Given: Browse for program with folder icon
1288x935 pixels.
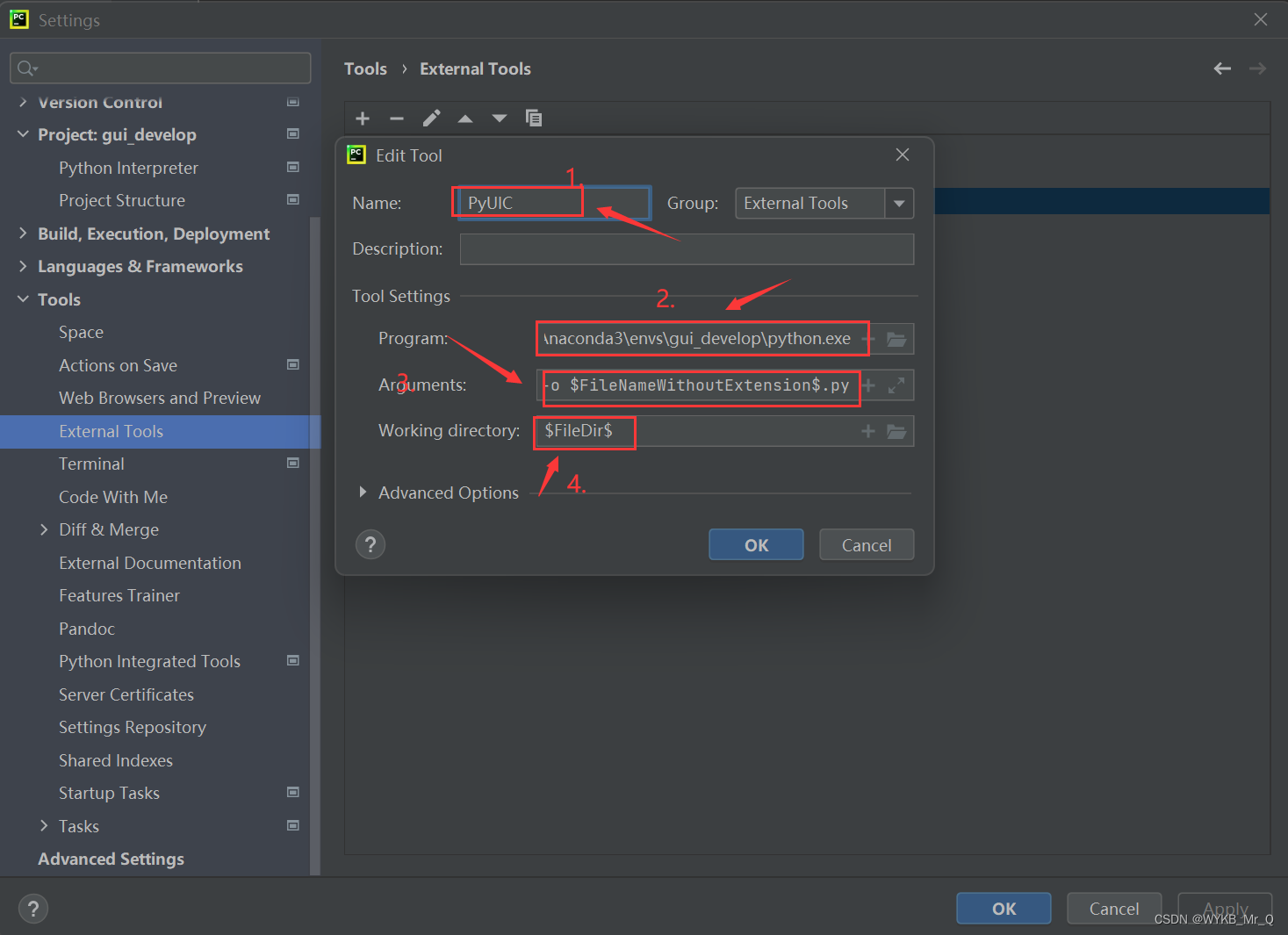Looking at the screenshot, I should (896, 339).
